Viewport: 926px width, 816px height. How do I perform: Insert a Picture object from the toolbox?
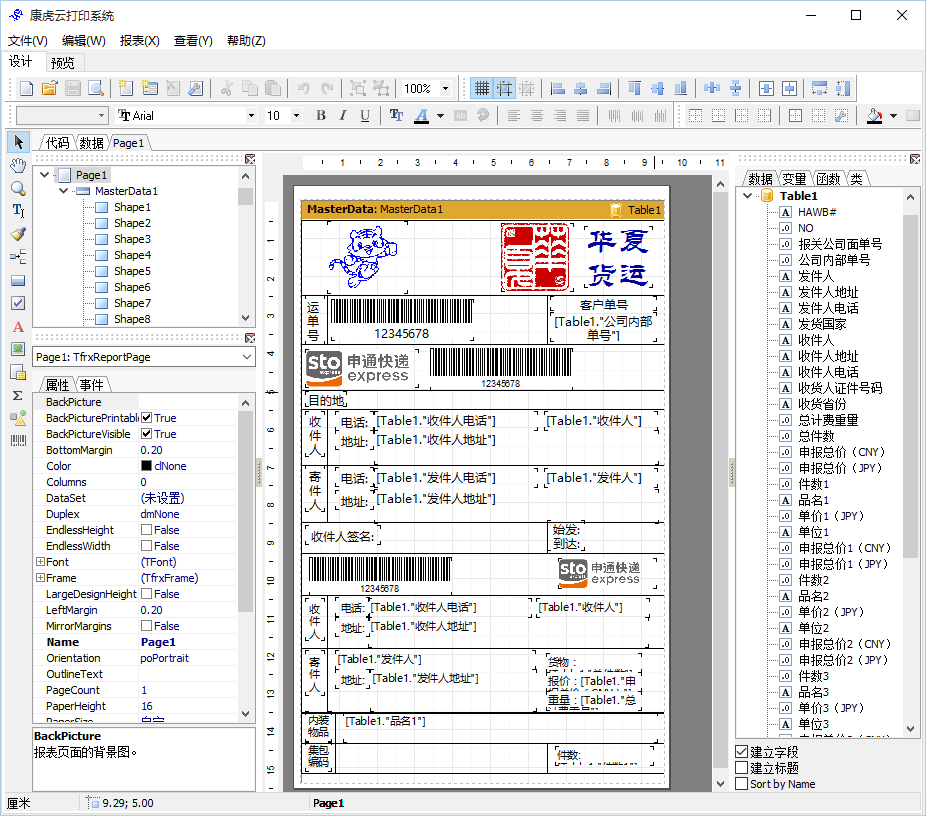(18, 349)
